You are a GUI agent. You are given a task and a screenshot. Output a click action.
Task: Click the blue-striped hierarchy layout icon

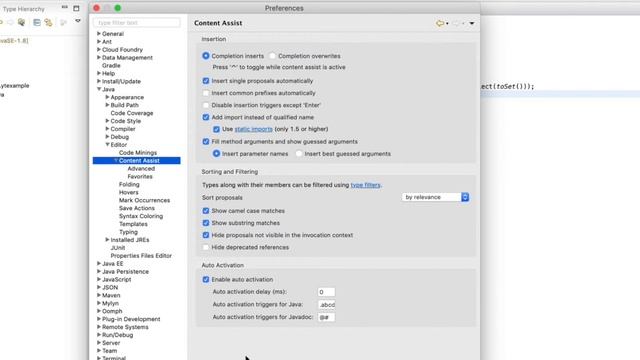[37, 22]
